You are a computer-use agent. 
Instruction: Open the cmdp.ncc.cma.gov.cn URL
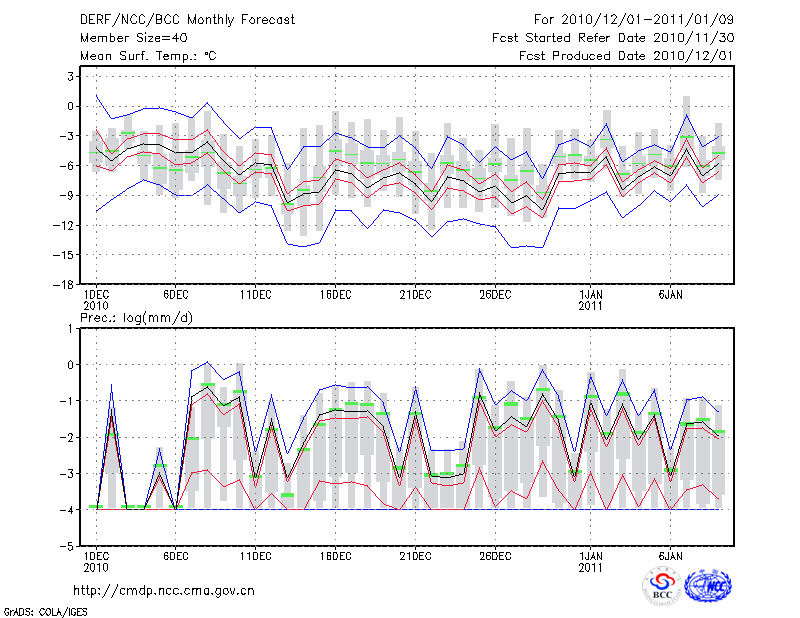[x=164, y=590]
